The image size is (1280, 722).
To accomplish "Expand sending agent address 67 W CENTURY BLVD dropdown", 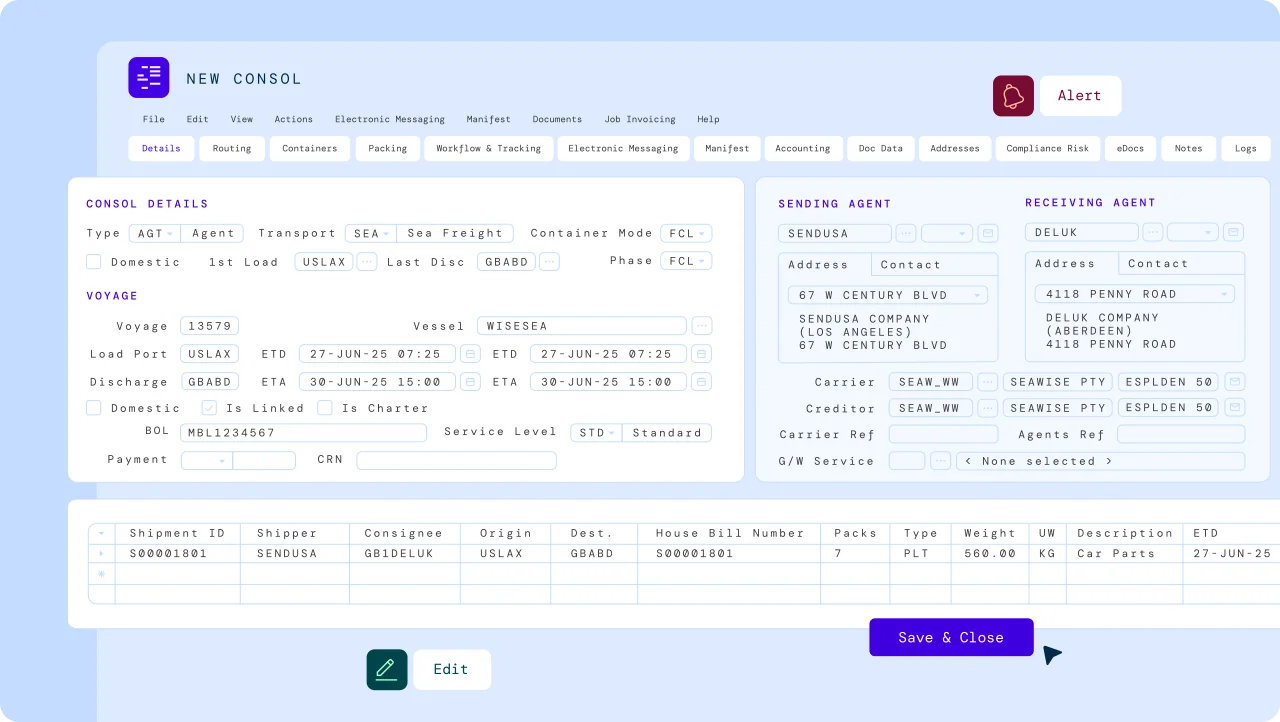I will 888,295.
